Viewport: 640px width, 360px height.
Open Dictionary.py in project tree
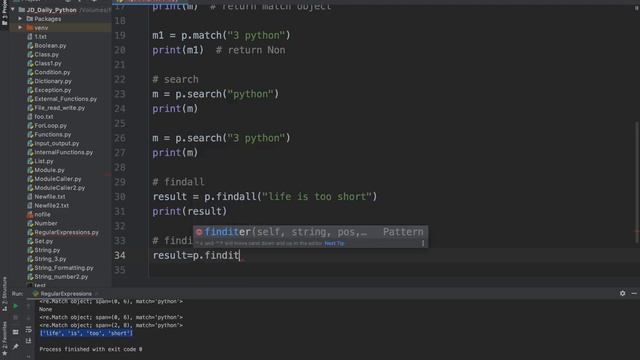pos(49,81)
